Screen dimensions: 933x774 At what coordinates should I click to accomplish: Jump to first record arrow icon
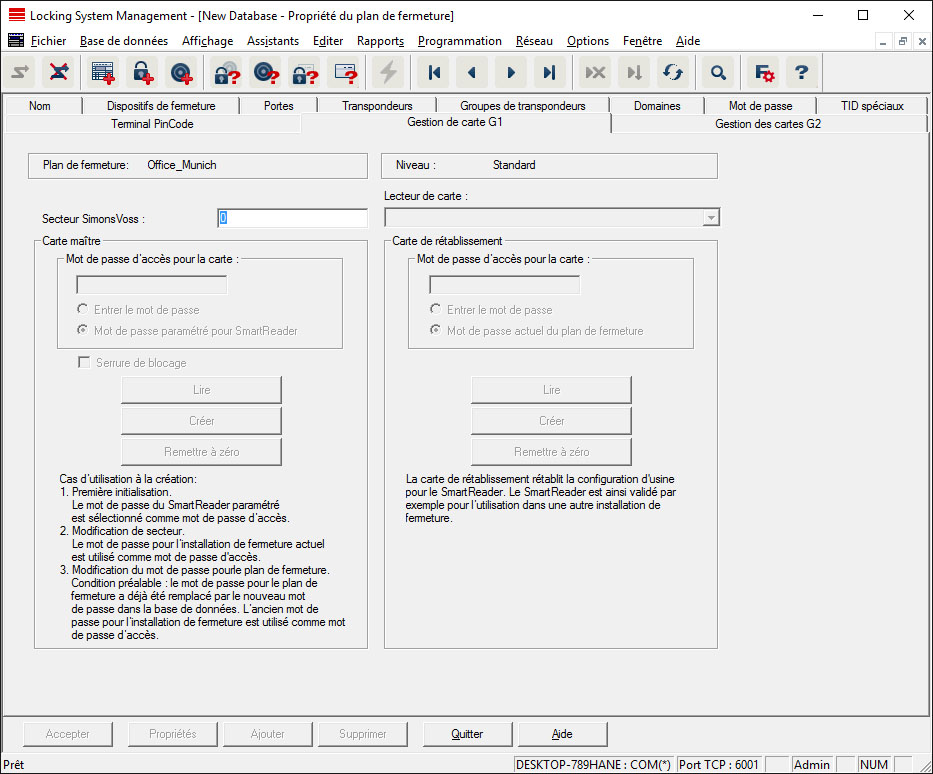[434, 72]
